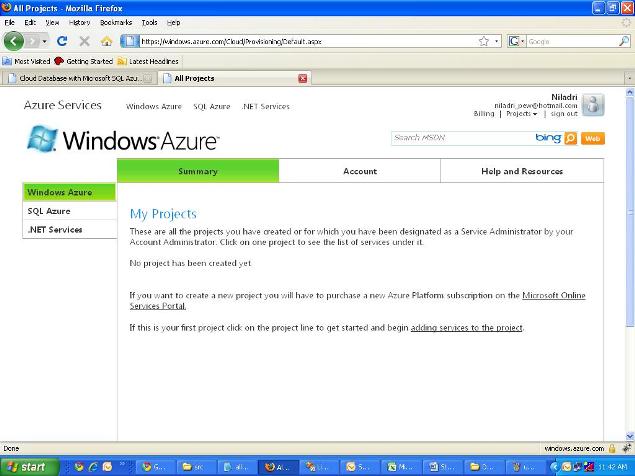Close the All Projects tab

click(302, 79)
